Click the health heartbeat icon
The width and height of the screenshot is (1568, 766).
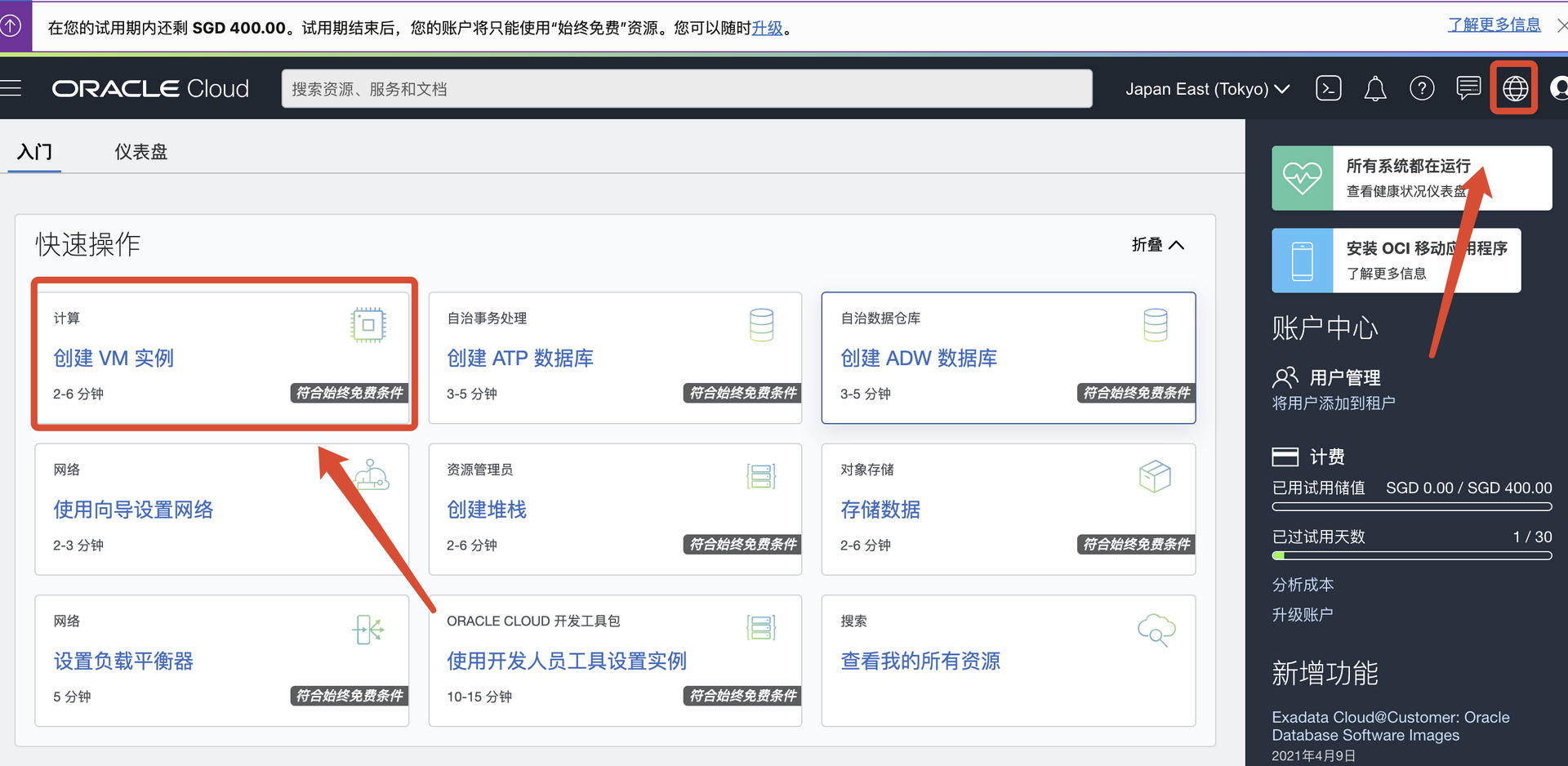[x=1303, y=178]
